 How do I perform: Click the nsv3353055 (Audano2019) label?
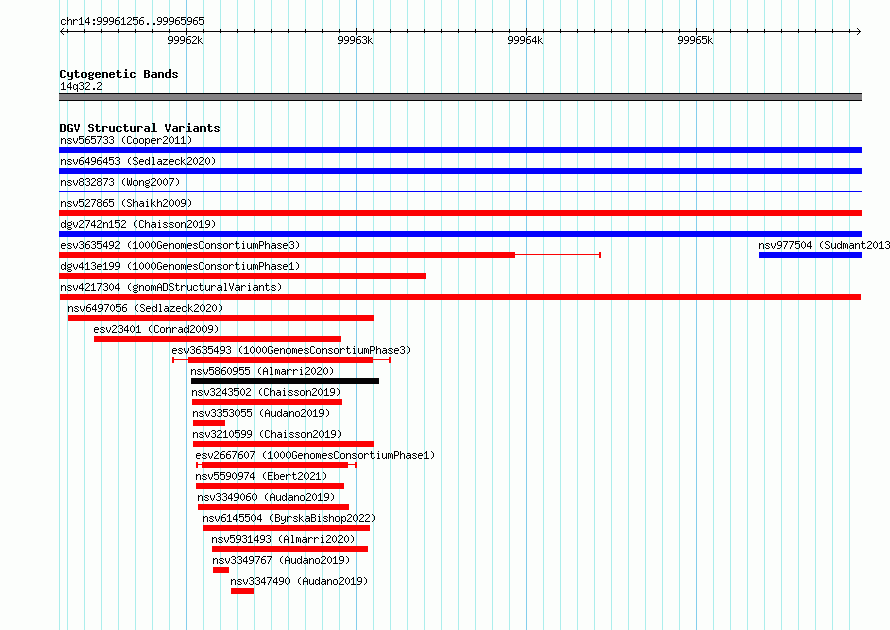point(261,413)
